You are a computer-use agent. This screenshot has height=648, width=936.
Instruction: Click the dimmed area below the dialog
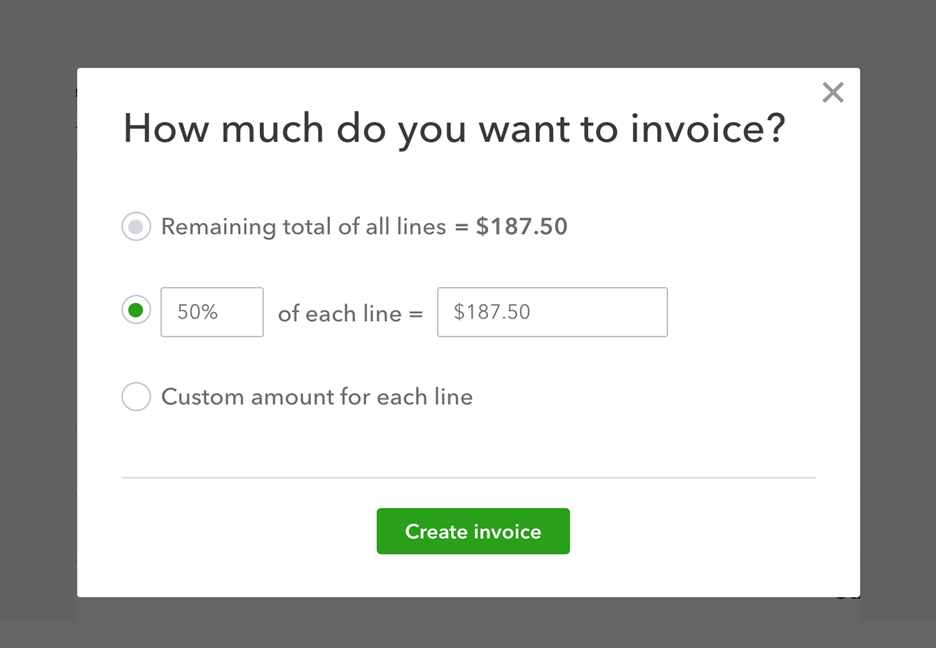tap(468, 625)
